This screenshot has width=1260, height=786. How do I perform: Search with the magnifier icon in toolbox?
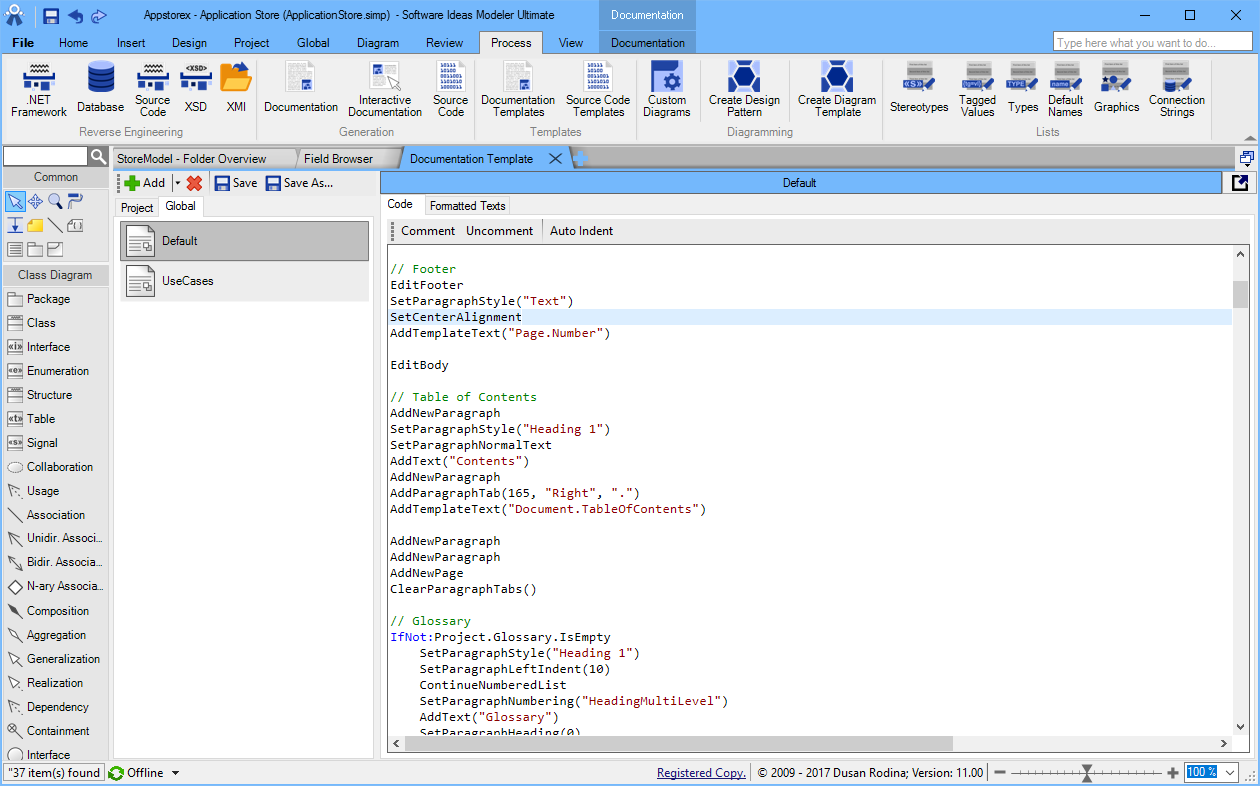point(98,157)
